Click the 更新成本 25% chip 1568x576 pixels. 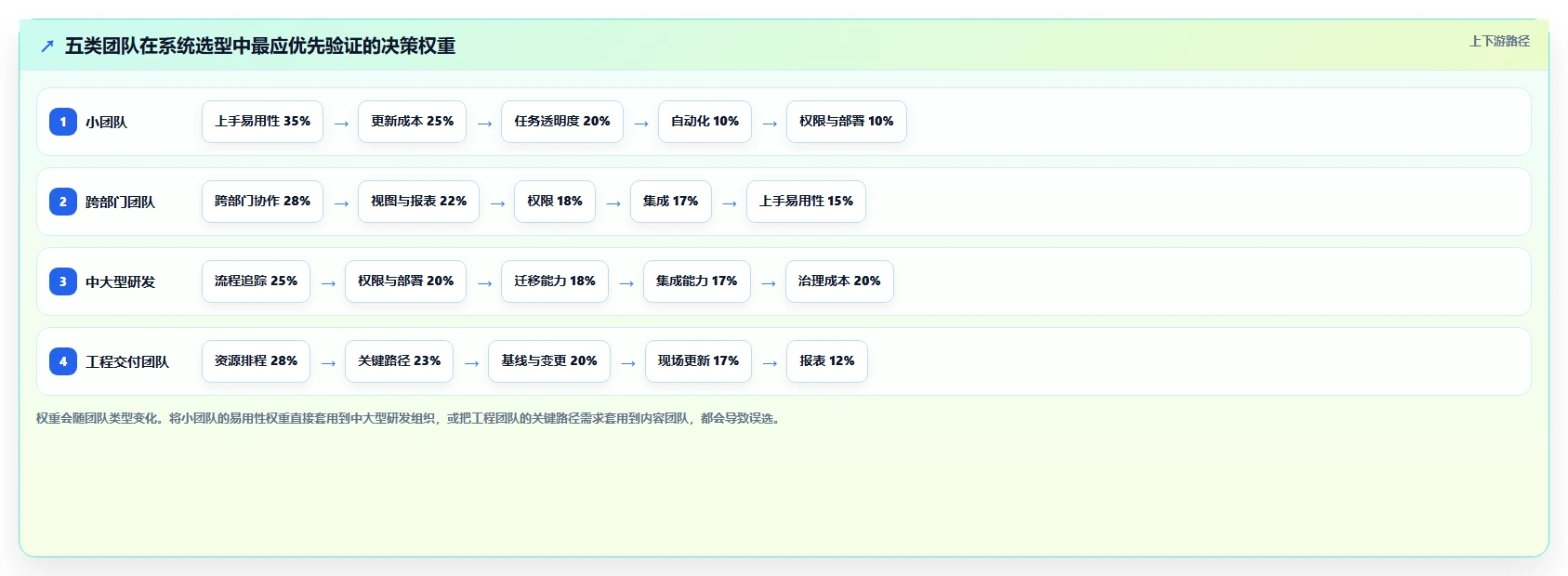(412, 122)
